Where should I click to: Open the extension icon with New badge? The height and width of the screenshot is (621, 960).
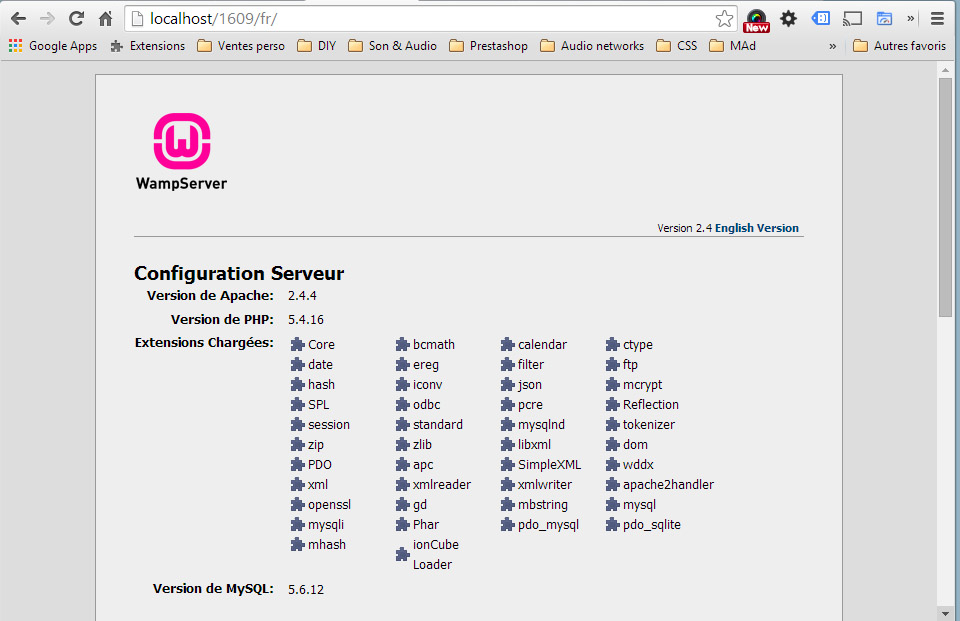[x=756, y=20]
